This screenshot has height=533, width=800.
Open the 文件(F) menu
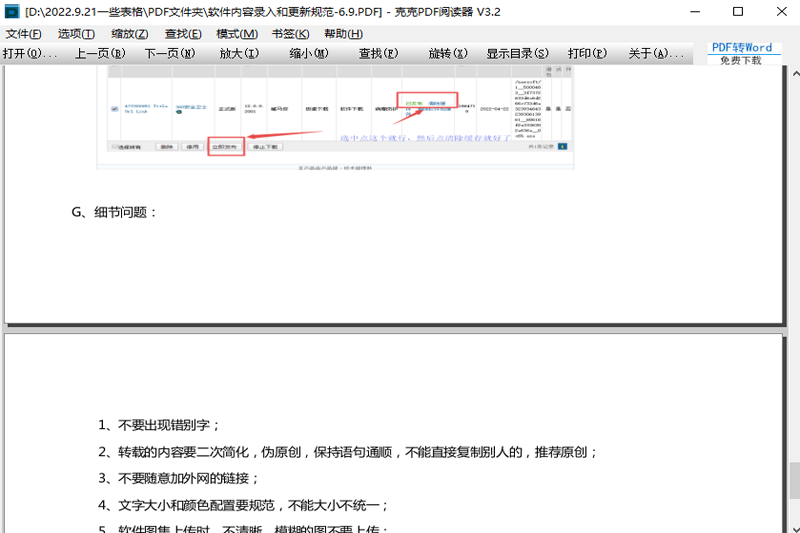point(23,34)
